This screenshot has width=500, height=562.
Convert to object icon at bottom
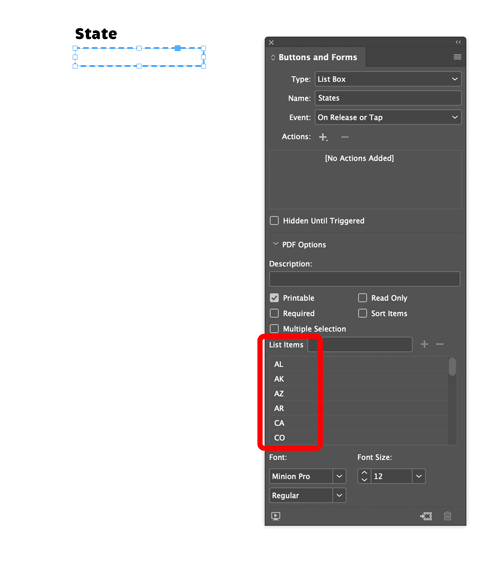[426, 516]
